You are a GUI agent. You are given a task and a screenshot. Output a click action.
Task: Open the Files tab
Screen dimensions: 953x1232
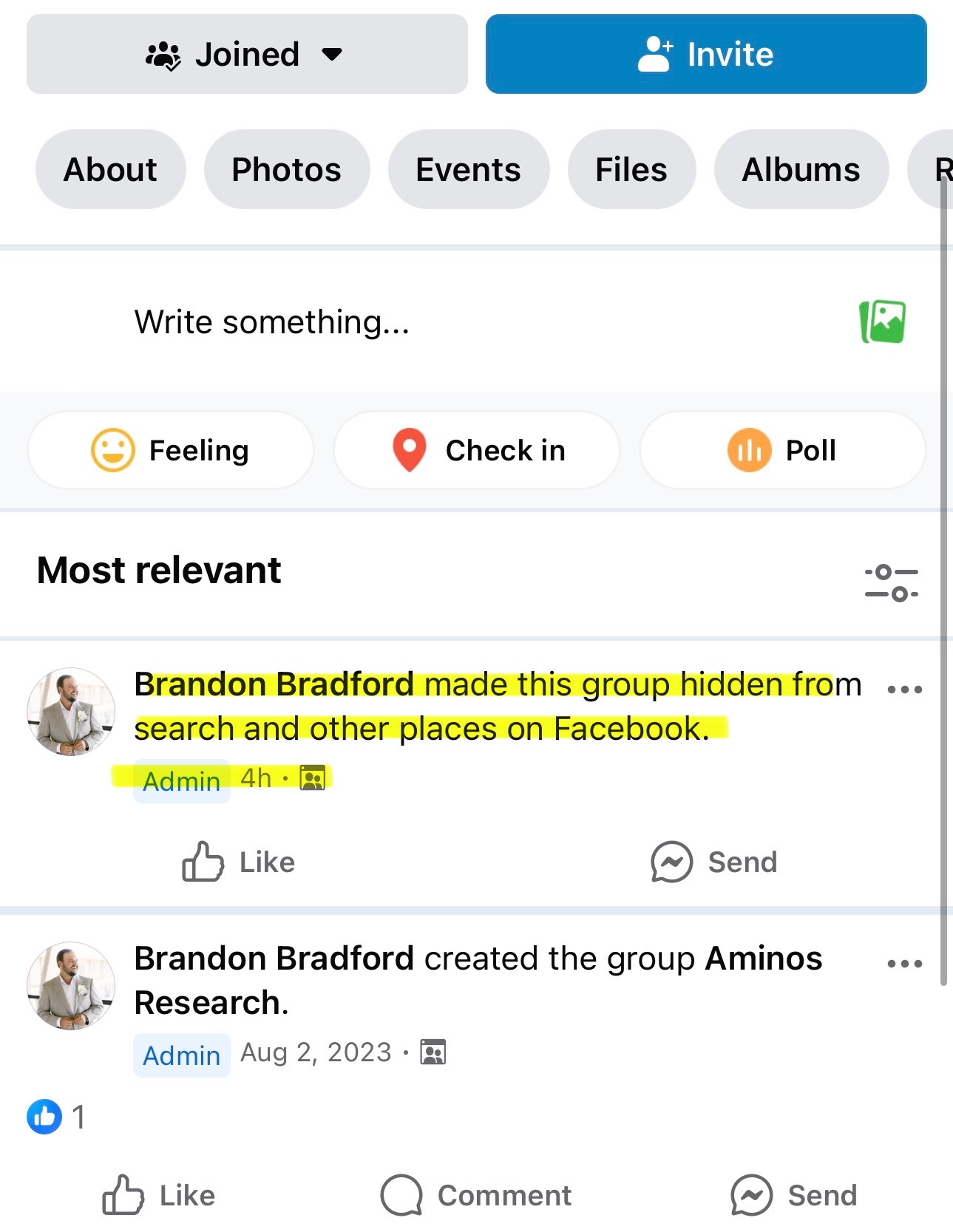pyautogui.click(x=631, y=169)
